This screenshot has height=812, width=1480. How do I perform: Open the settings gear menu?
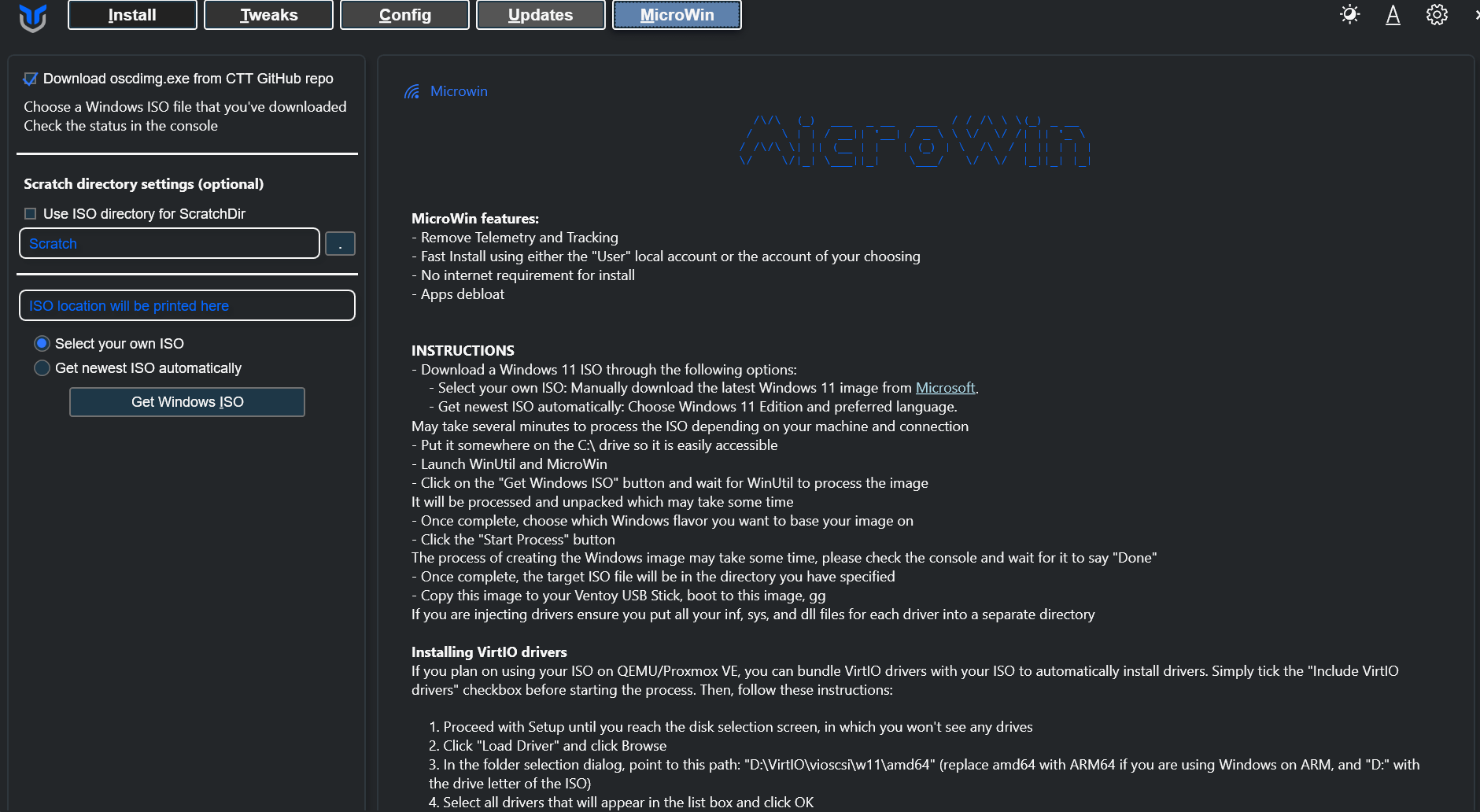1437,15
